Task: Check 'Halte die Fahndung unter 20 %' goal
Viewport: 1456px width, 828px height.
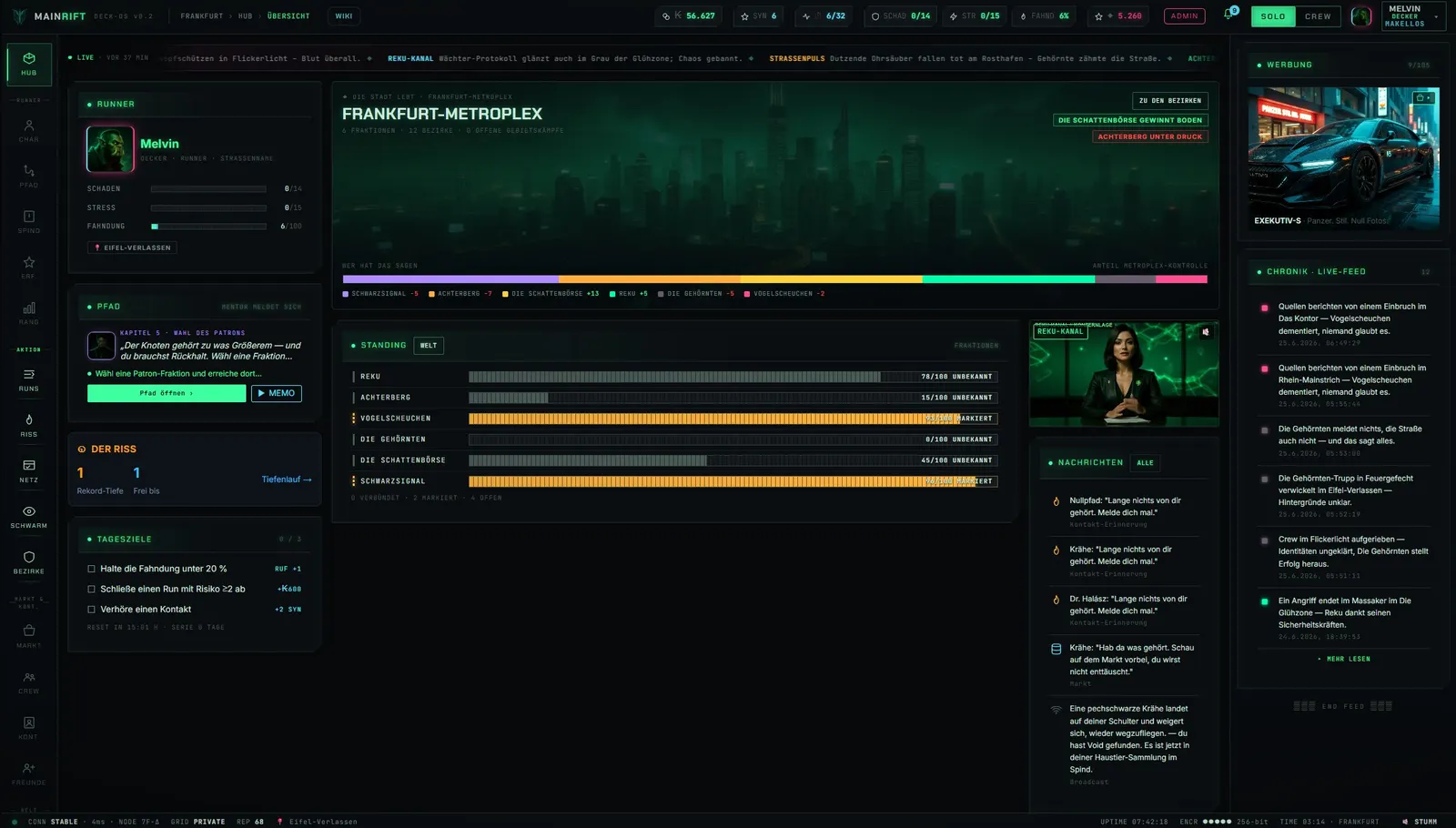Action: tap(91, 569)
